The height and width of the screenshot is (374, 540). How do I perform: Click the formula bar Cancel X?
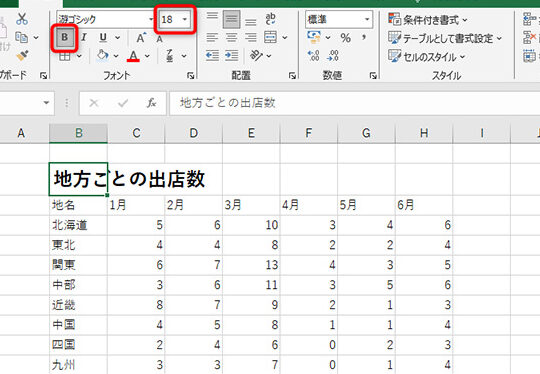point(94,103)
